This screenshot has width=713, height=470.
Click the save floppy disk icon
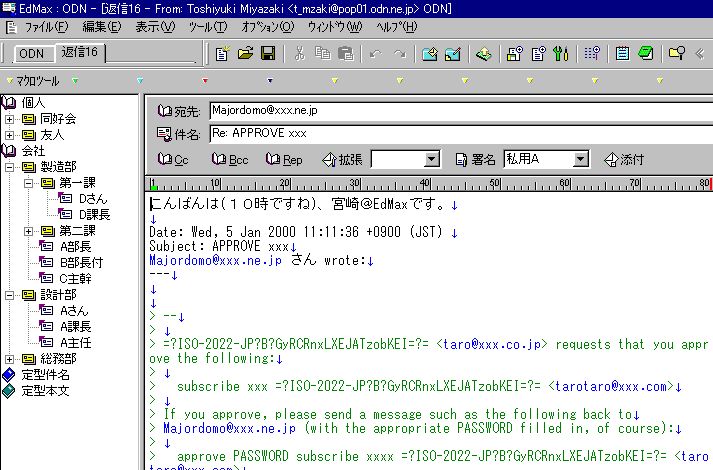(x=268, y=54)
